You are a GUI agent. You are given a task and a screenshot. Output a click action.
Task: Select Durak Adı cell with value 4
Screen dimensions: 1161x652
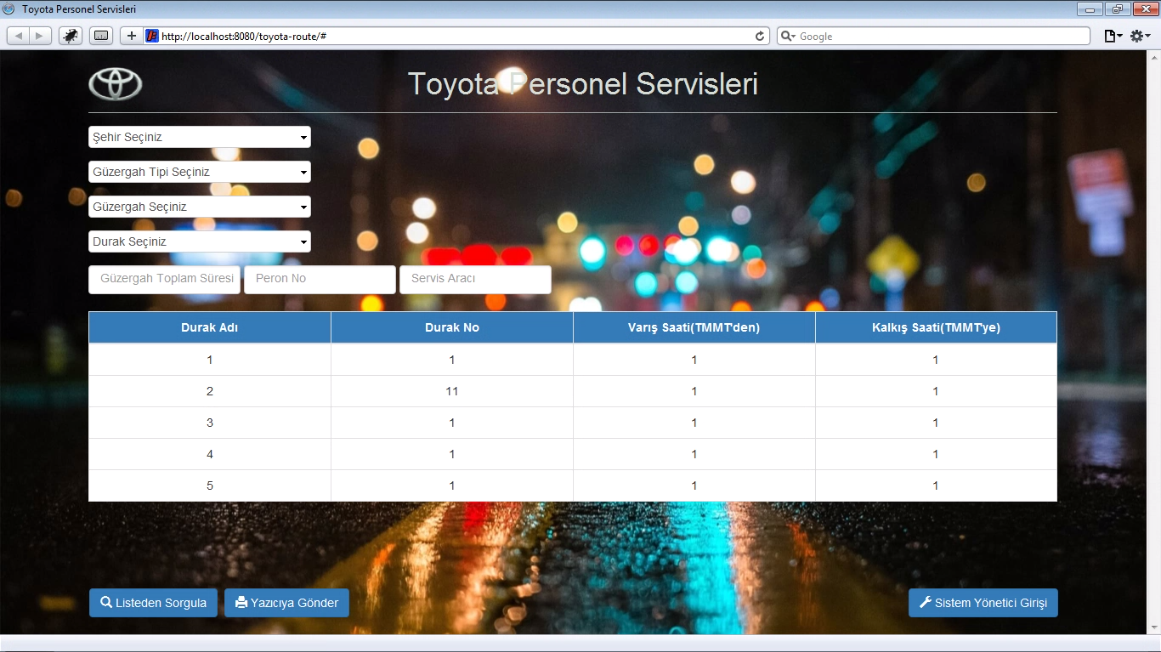click(210, 454)
